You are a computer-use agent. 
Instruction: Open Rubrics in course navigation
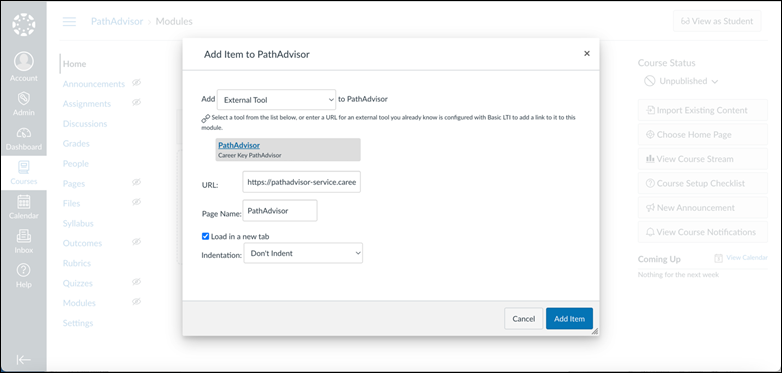77,263
